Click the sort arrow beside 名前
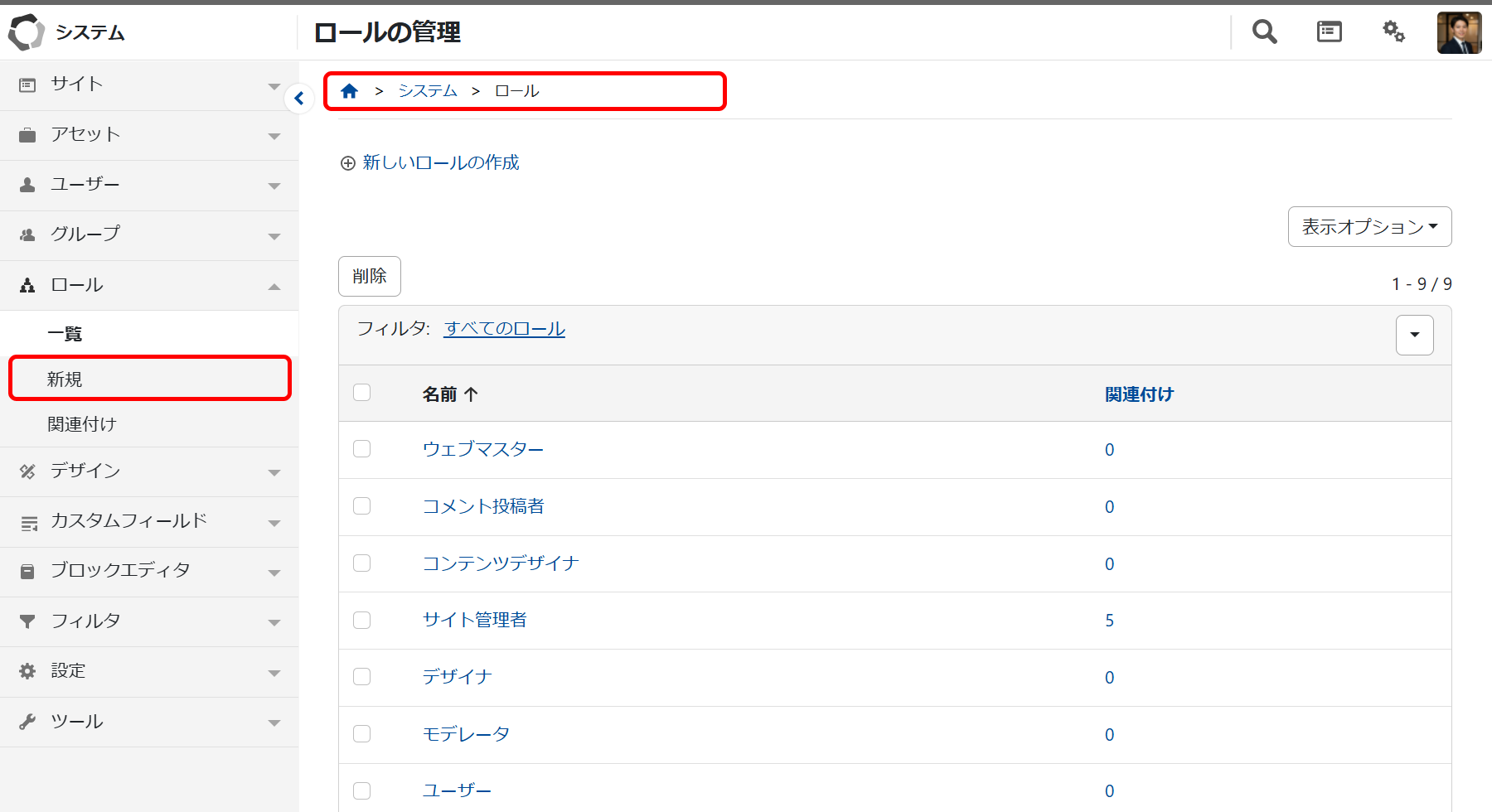 472,394
